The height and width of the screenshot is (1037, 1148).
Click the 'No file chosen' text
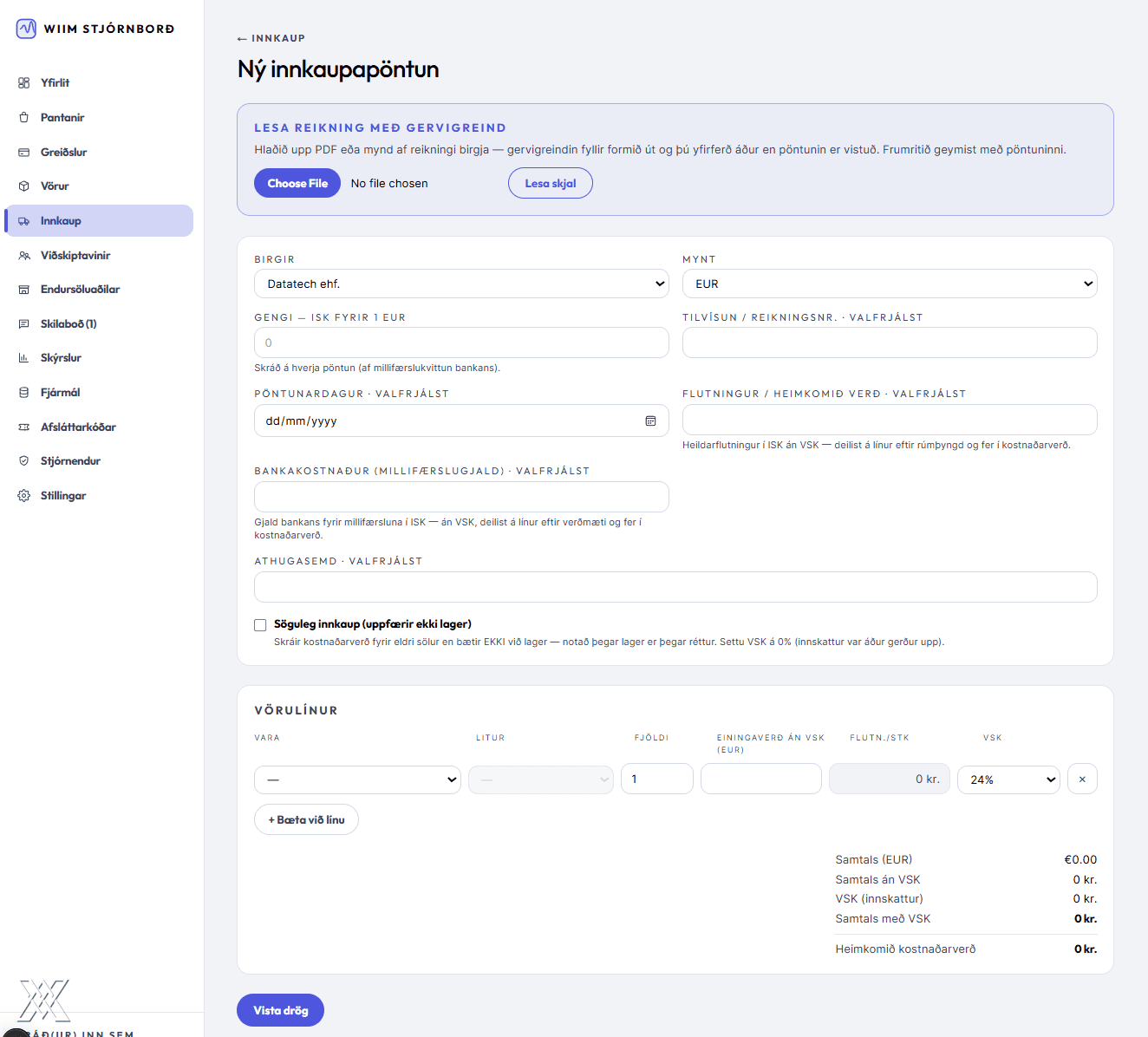(389, 183)
